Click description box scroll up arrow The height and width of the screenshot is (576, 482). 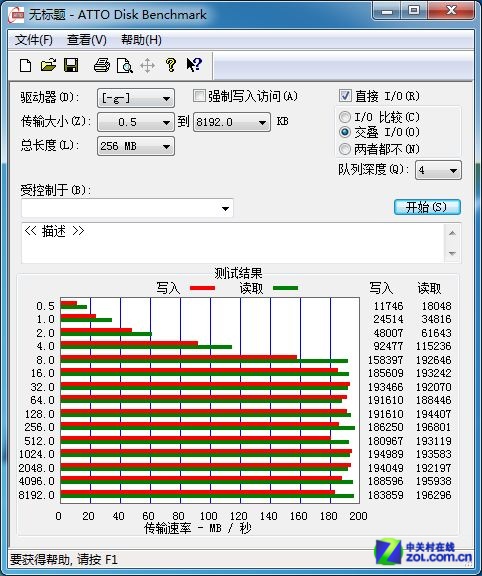tap(453, 233)
